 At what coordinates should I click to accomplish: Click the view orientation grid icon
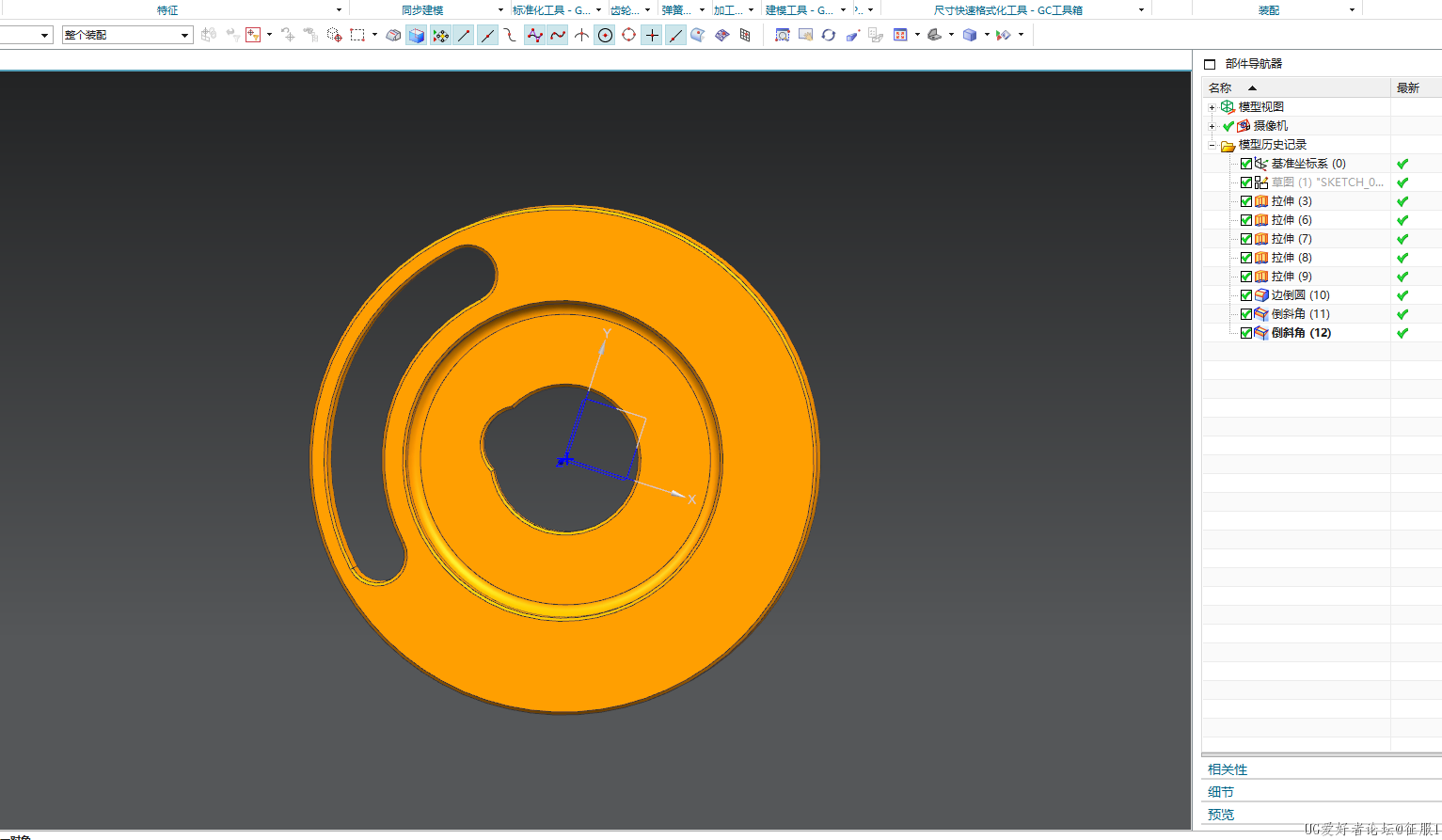[x=900, y=35]
